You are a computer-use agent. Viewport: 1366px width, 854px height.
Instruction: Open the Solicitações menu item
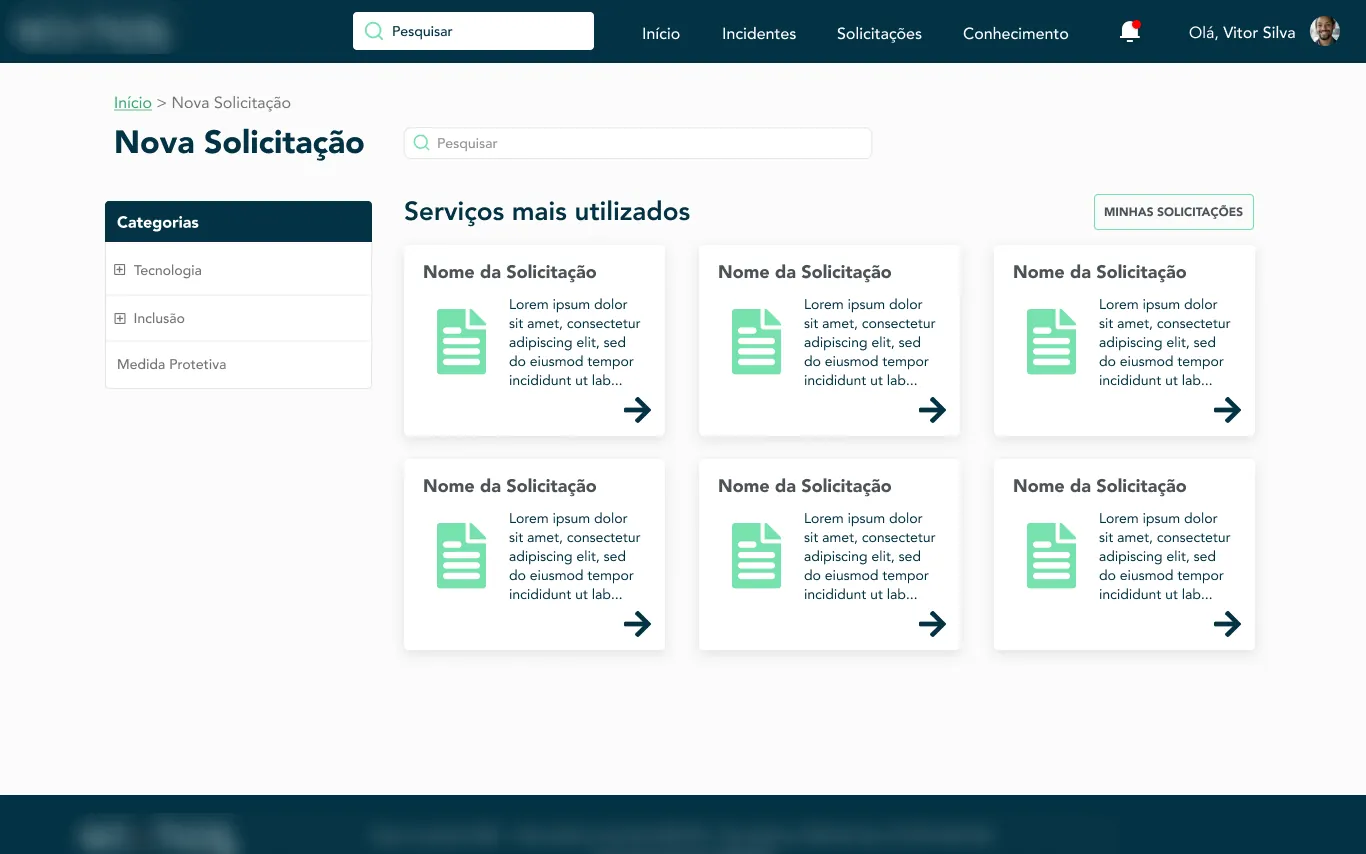879,33
